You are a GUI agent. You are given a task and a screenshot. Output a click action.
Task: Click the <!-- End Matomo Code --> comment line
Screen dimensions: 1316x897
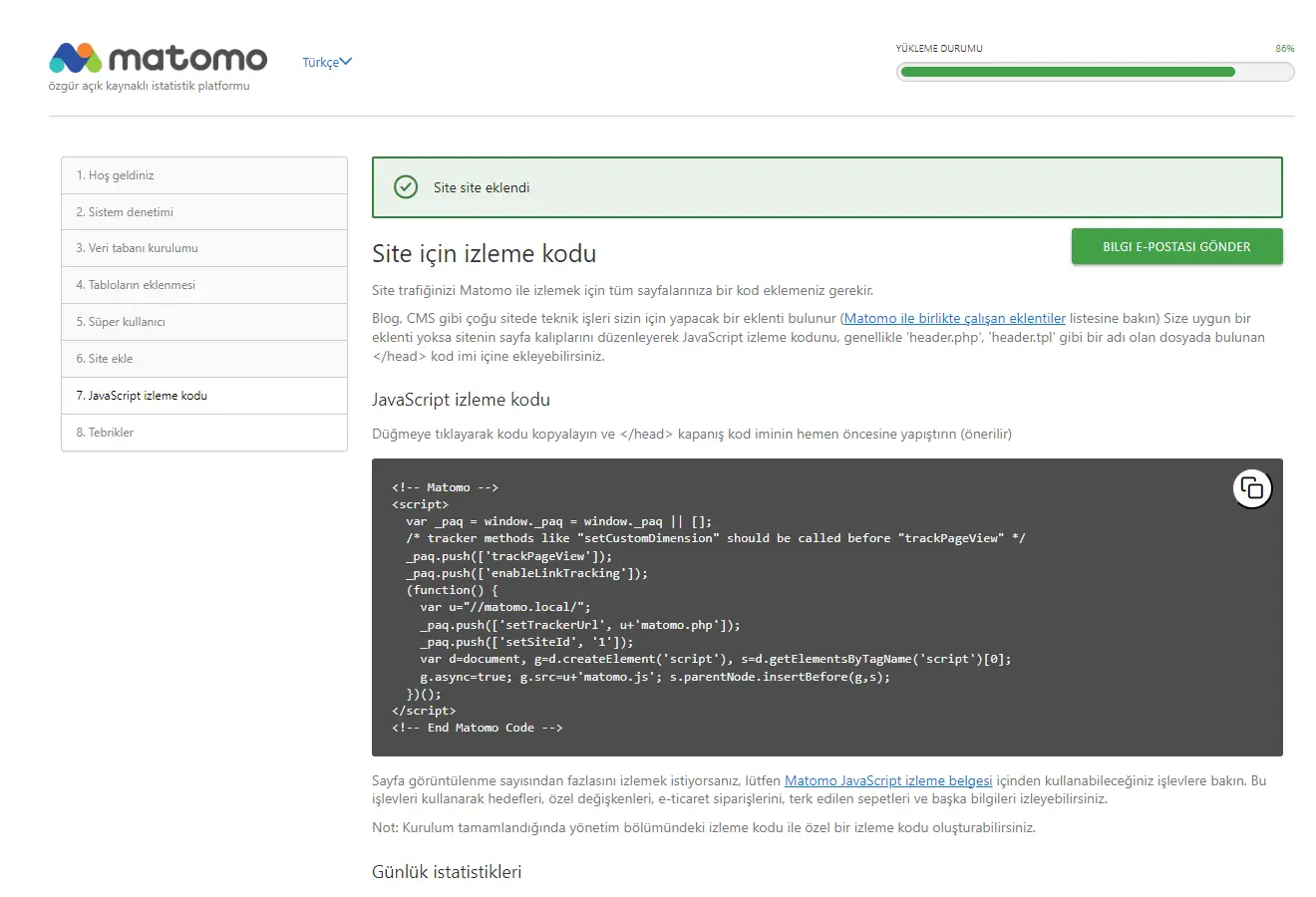click(x=478, y=728)
